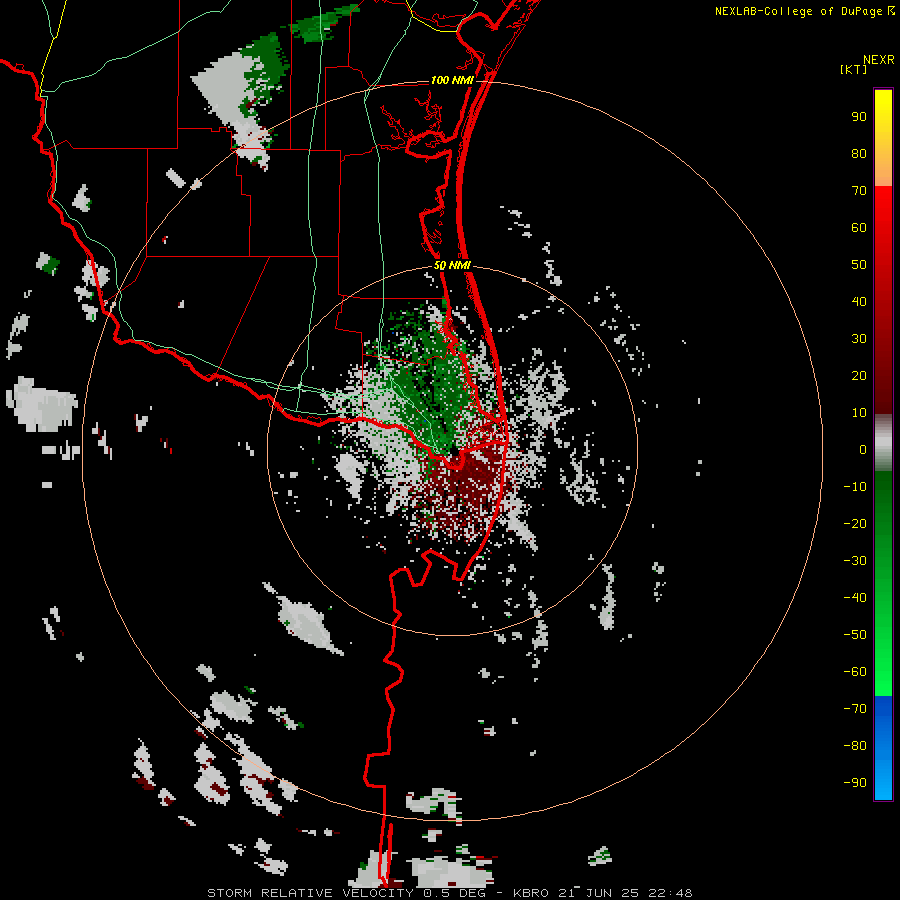
Task: Click the blue bottom segment of the color bar
Action: 883,748
